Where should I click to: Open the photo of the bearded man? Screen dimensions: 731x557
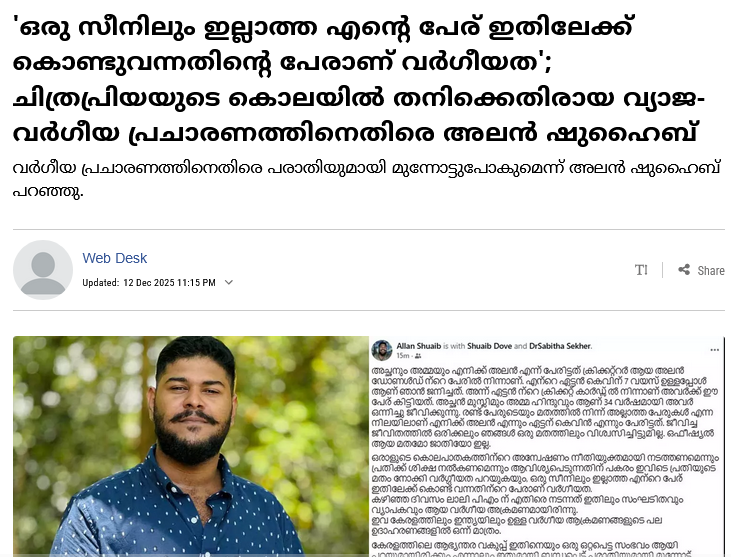[x=191, y=446]
